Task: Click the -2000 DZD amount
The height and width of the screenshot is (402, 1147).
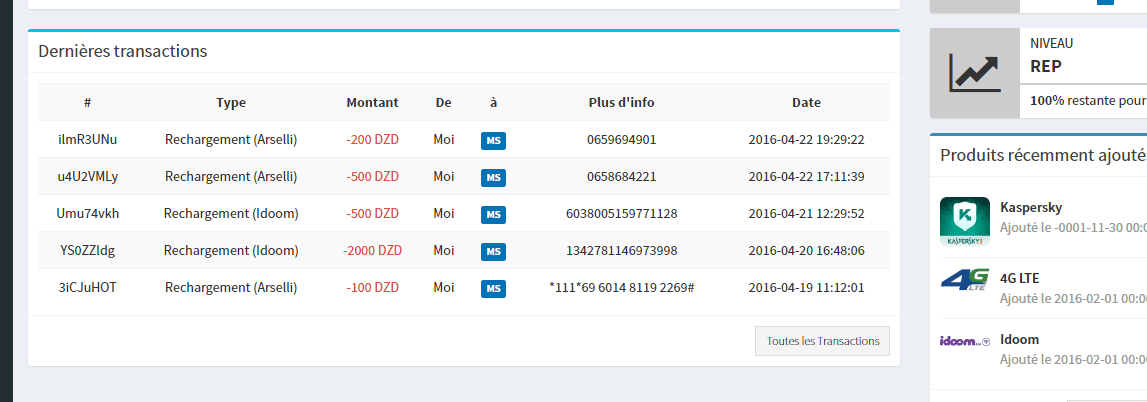Action: click(372, 251)
